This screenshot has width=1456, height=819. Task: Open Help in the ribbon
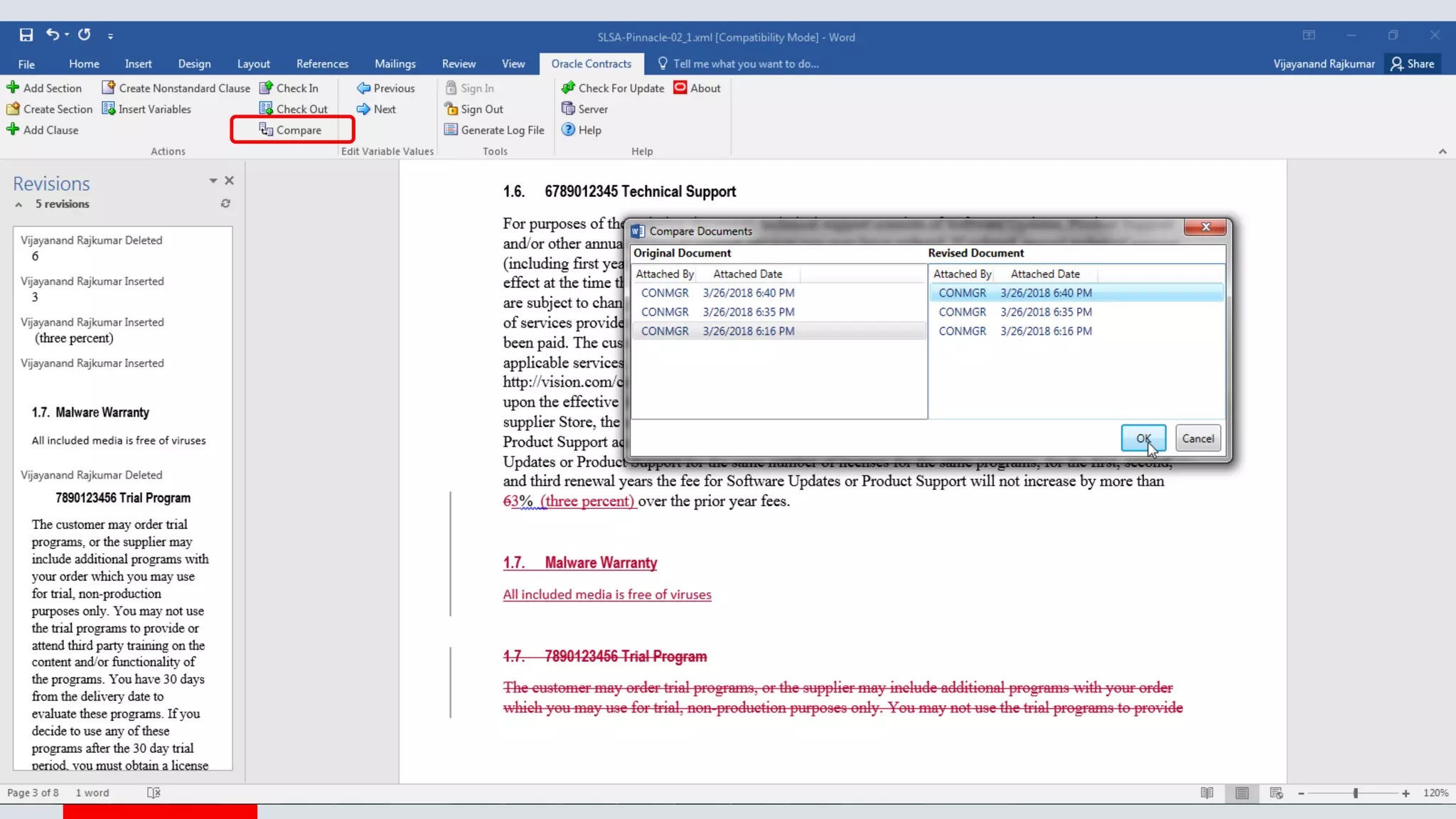click(582, 130)
